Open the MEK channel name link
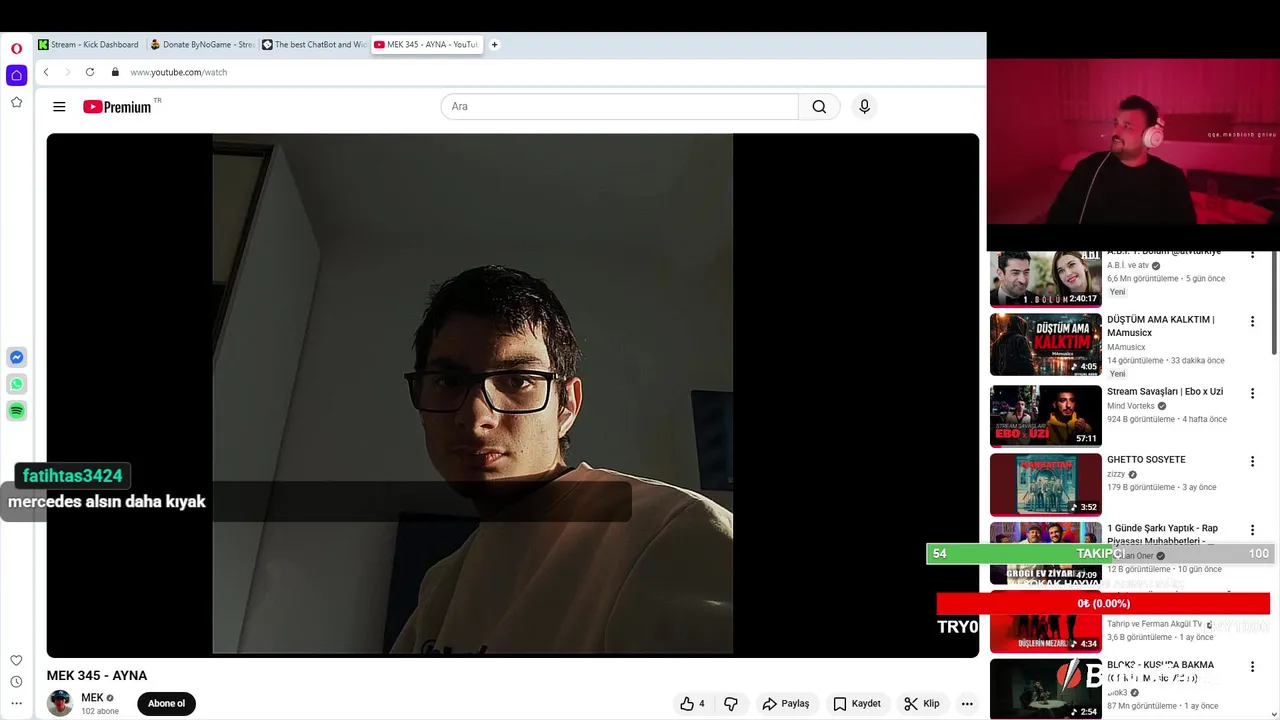The height and width of the screenshot is (720, 1280). [x=92, y=698]
